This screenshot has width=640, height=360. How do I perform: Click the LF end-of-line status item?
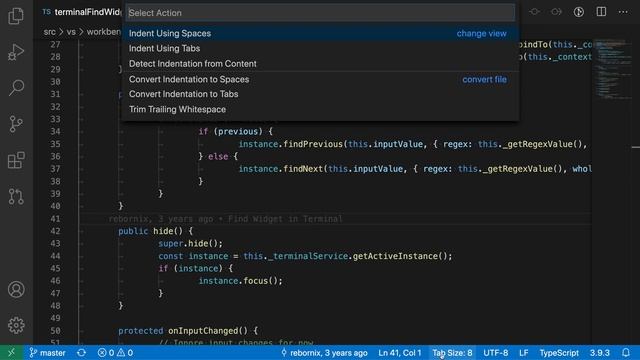point(524,353)
